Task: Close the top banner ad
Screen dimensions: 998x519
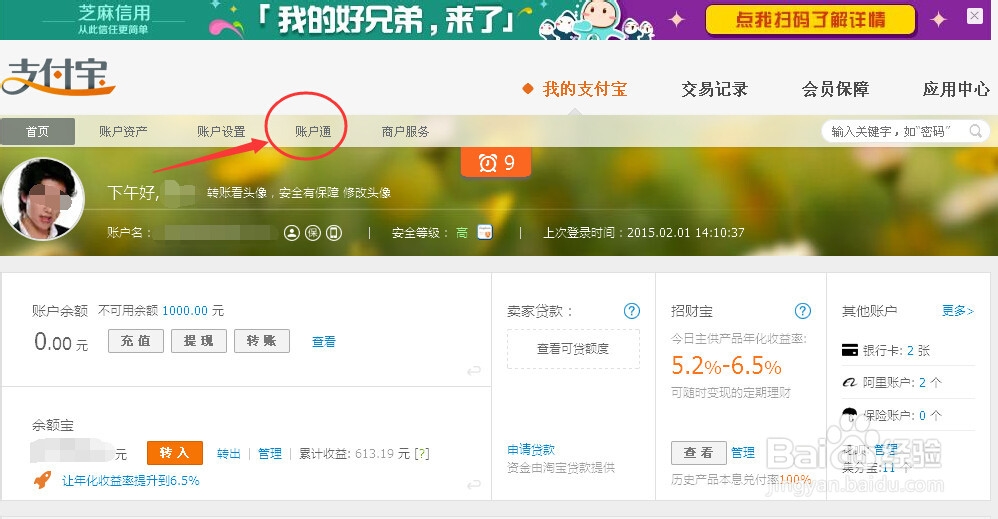Action: pos(974,16)
